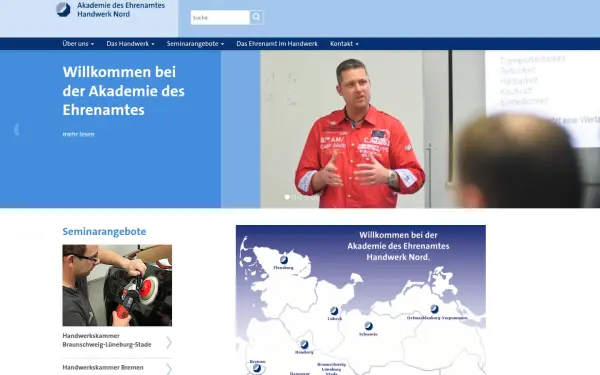Click the Willkommen bei der Akademie slide heading
Image resolution: width=600 pixels, height=375 pixels.
coord(124,91)
